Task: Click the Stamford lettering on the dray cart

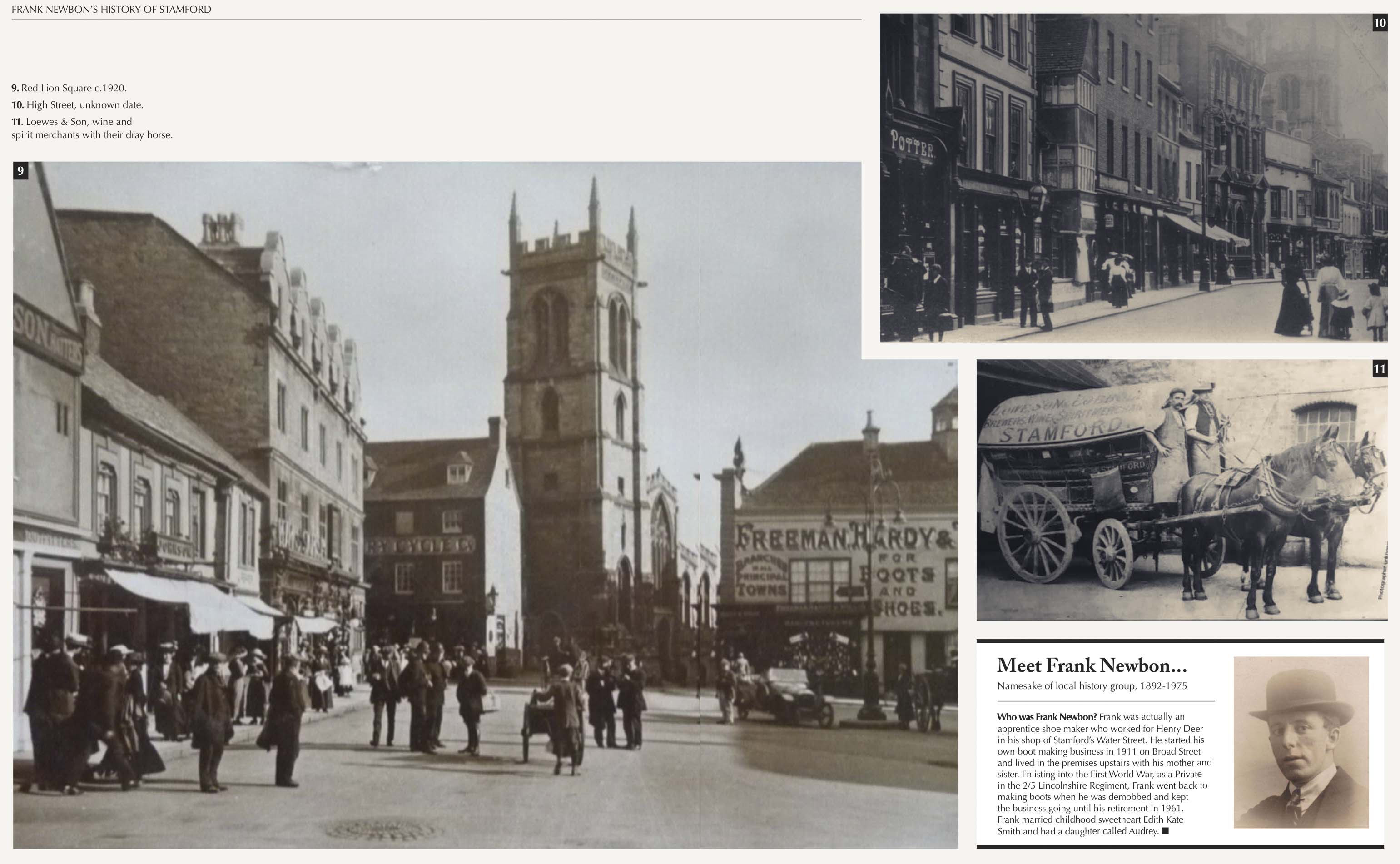Action: pos(1060,432)
